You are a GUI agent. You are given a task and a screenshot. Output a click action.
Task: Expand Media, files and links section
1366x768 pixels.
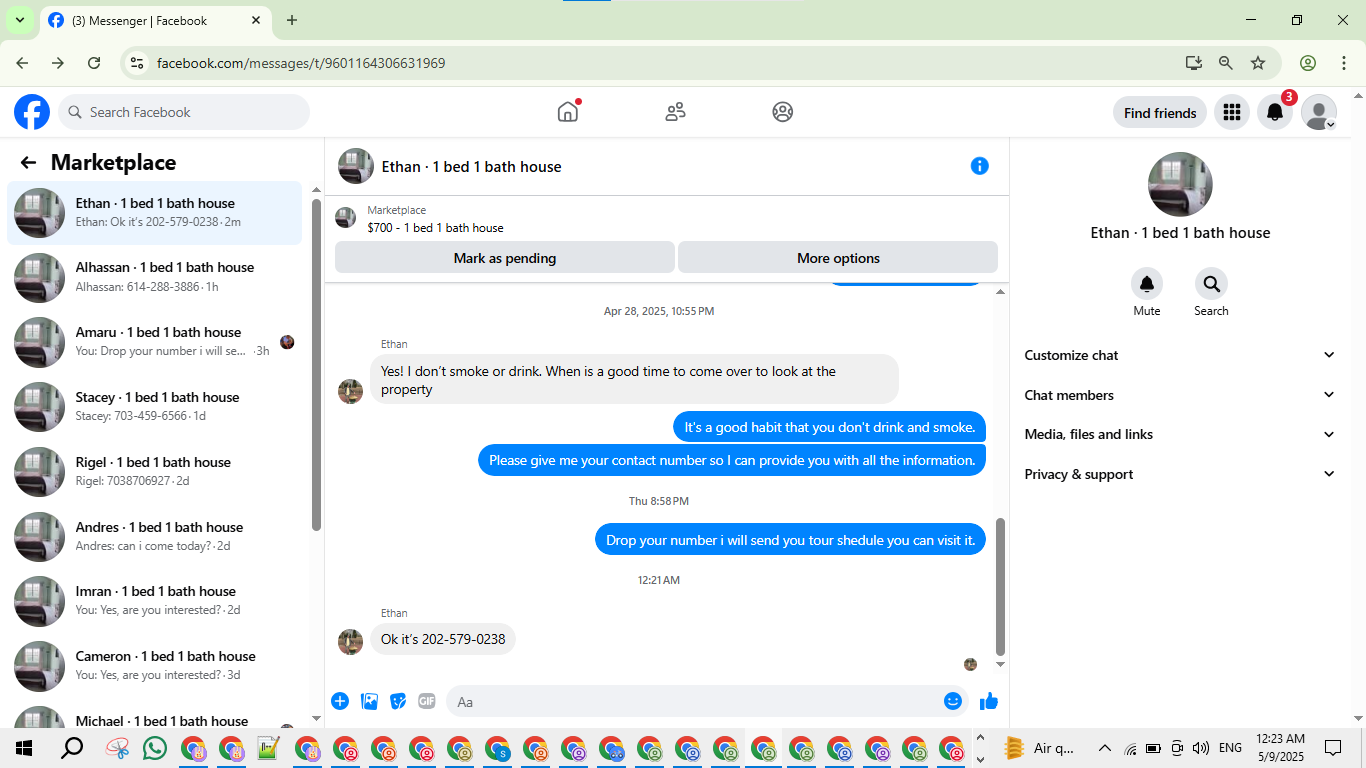[1180, 434]
